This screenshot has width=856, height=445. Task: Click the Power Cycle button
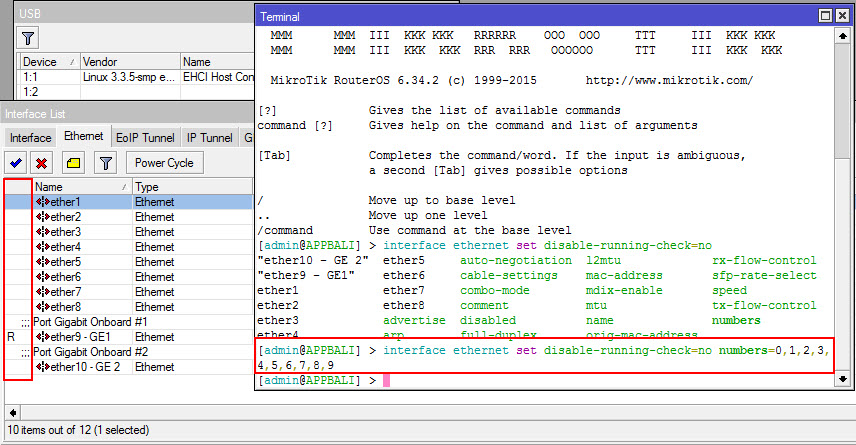pyautogui.click(x=164, y=163)
